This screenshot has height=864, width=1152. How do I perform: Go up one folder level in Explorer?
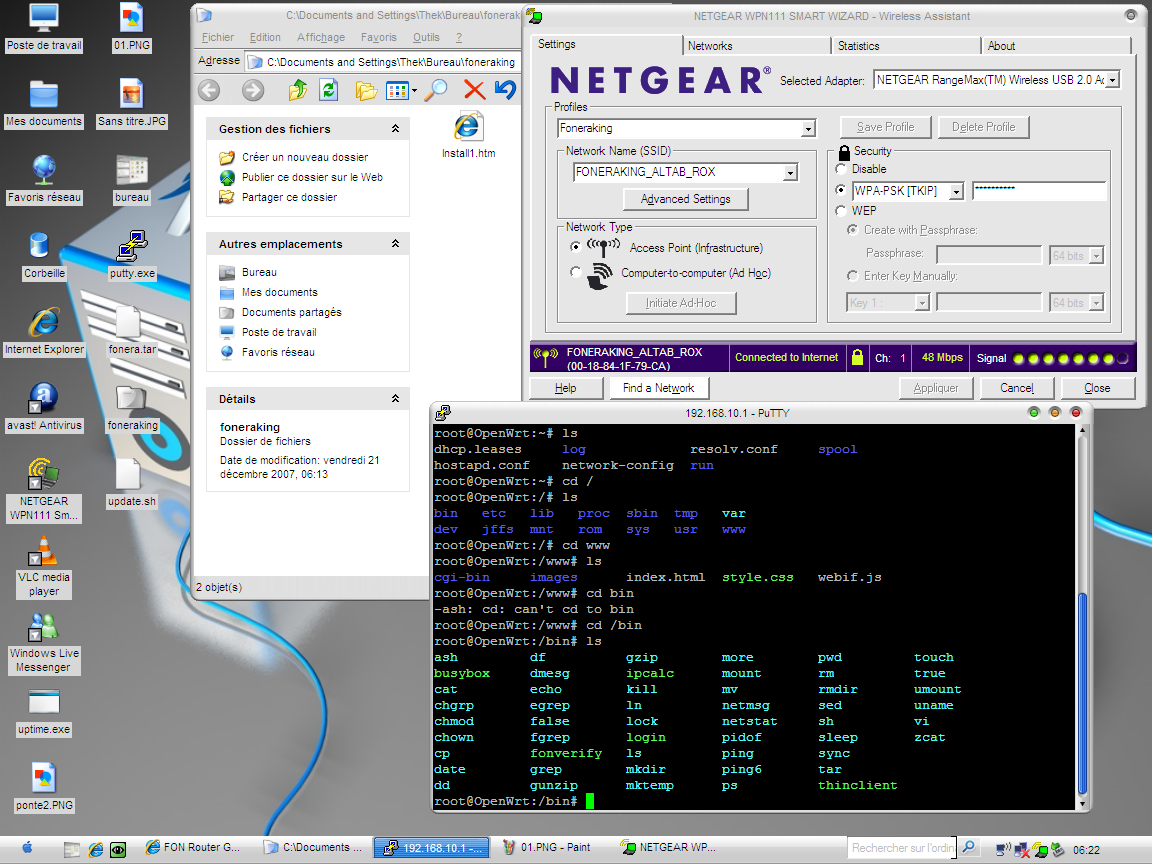[x=298, y=90]
